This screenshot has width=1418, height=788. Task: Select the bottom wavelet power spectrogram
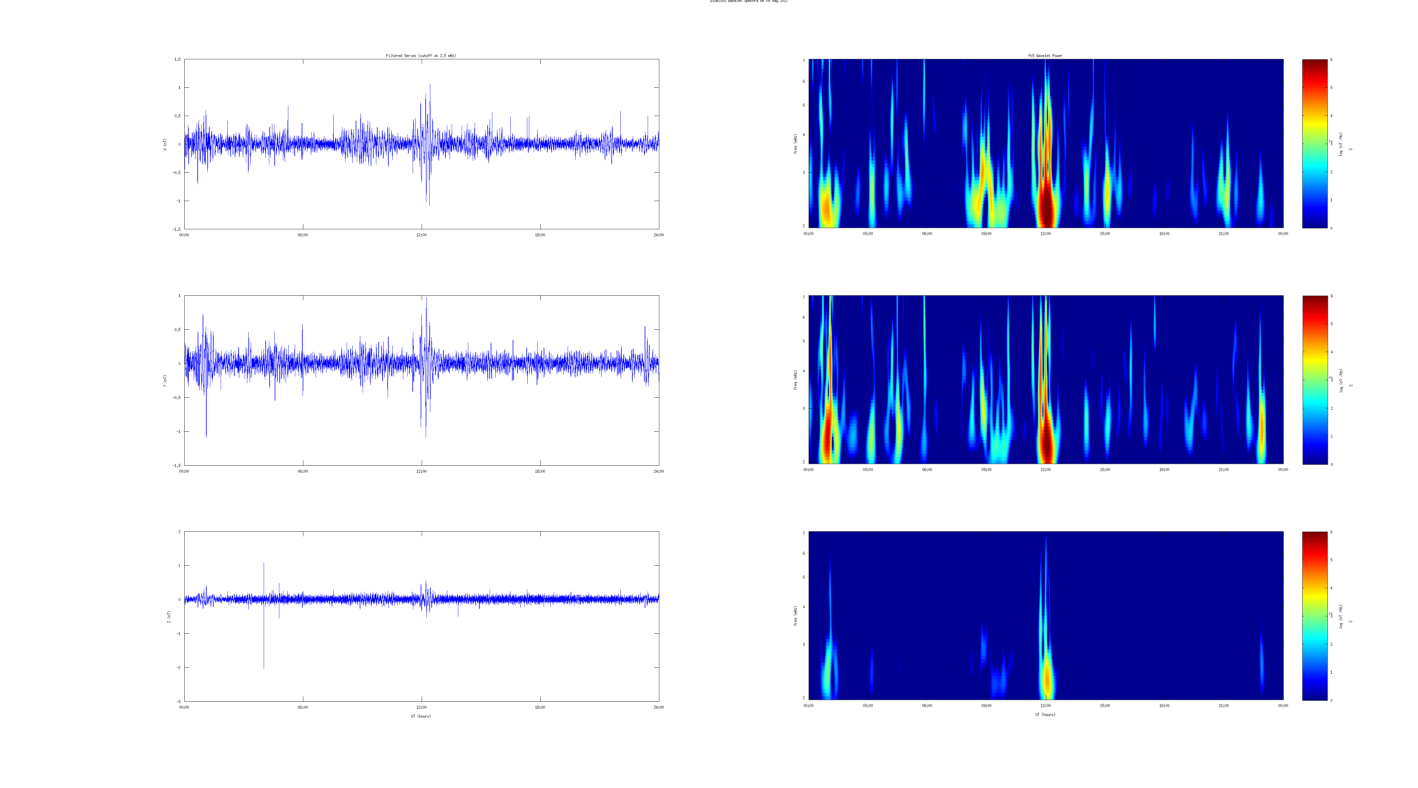(1045, 615)
